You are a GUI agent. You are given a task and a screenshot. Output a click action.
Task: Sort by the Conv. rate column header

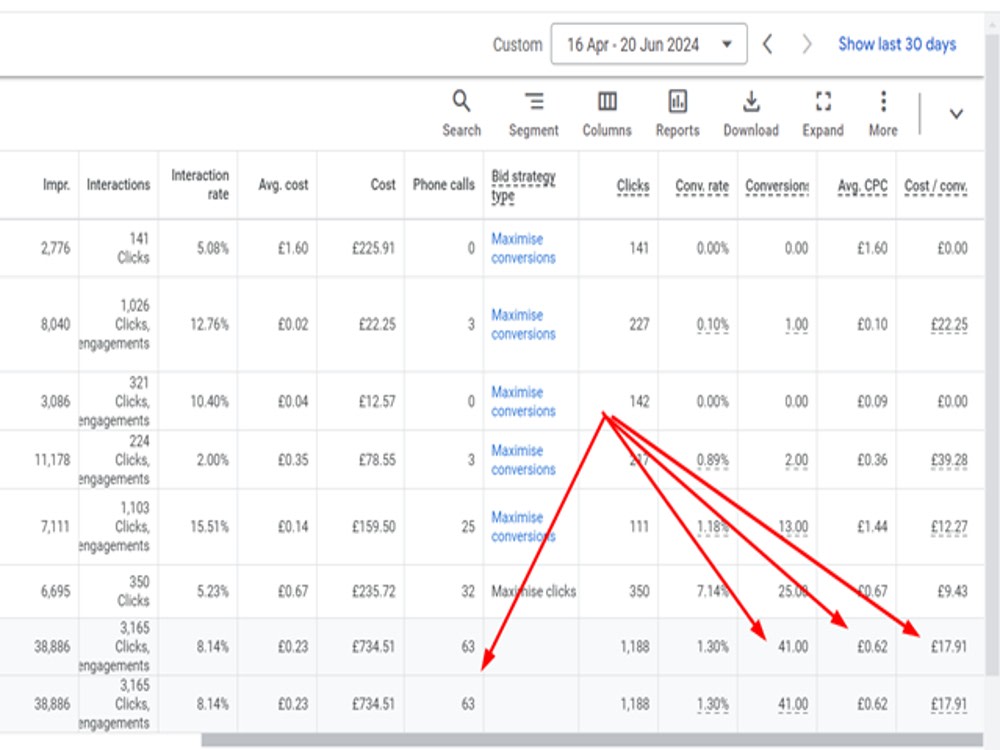(702, 186)
